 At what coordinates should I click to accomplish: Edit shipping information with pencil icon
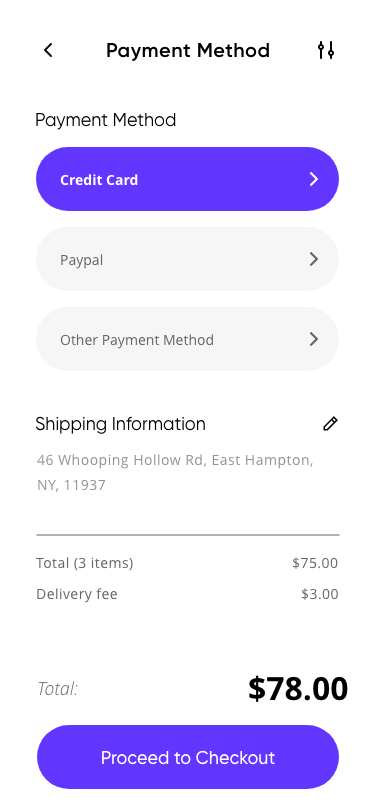coord(330,424)
